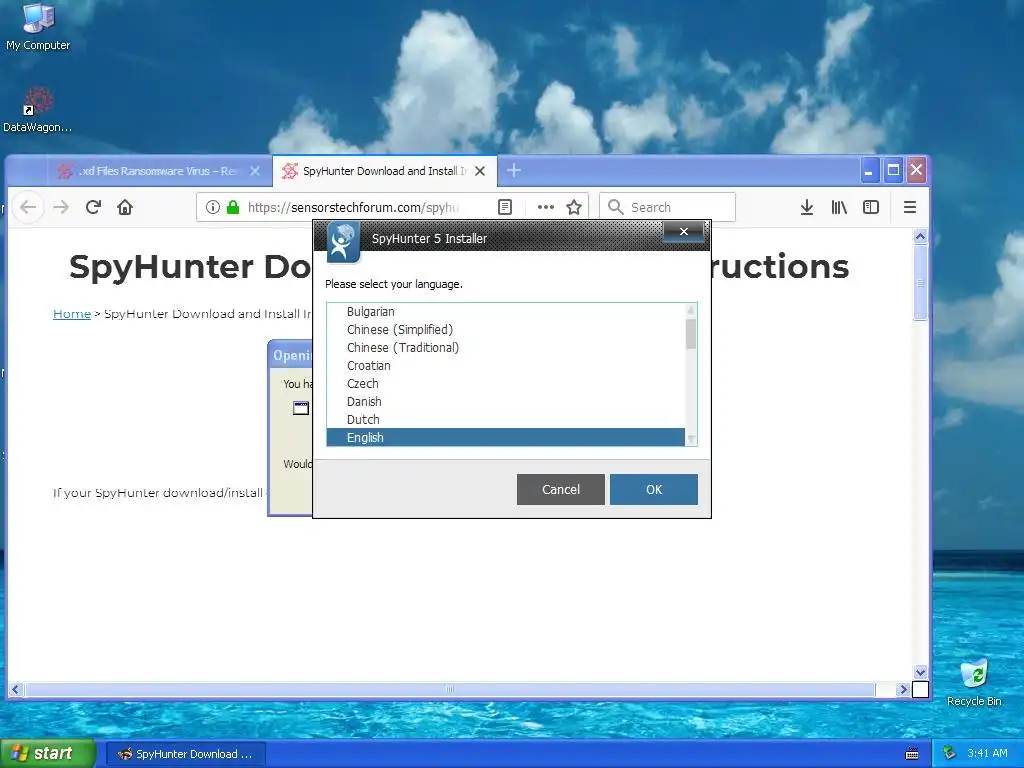1024x768 pixels.
Task: Click the page horizontal scrollbar thumb
Action: tap(450, 689)
